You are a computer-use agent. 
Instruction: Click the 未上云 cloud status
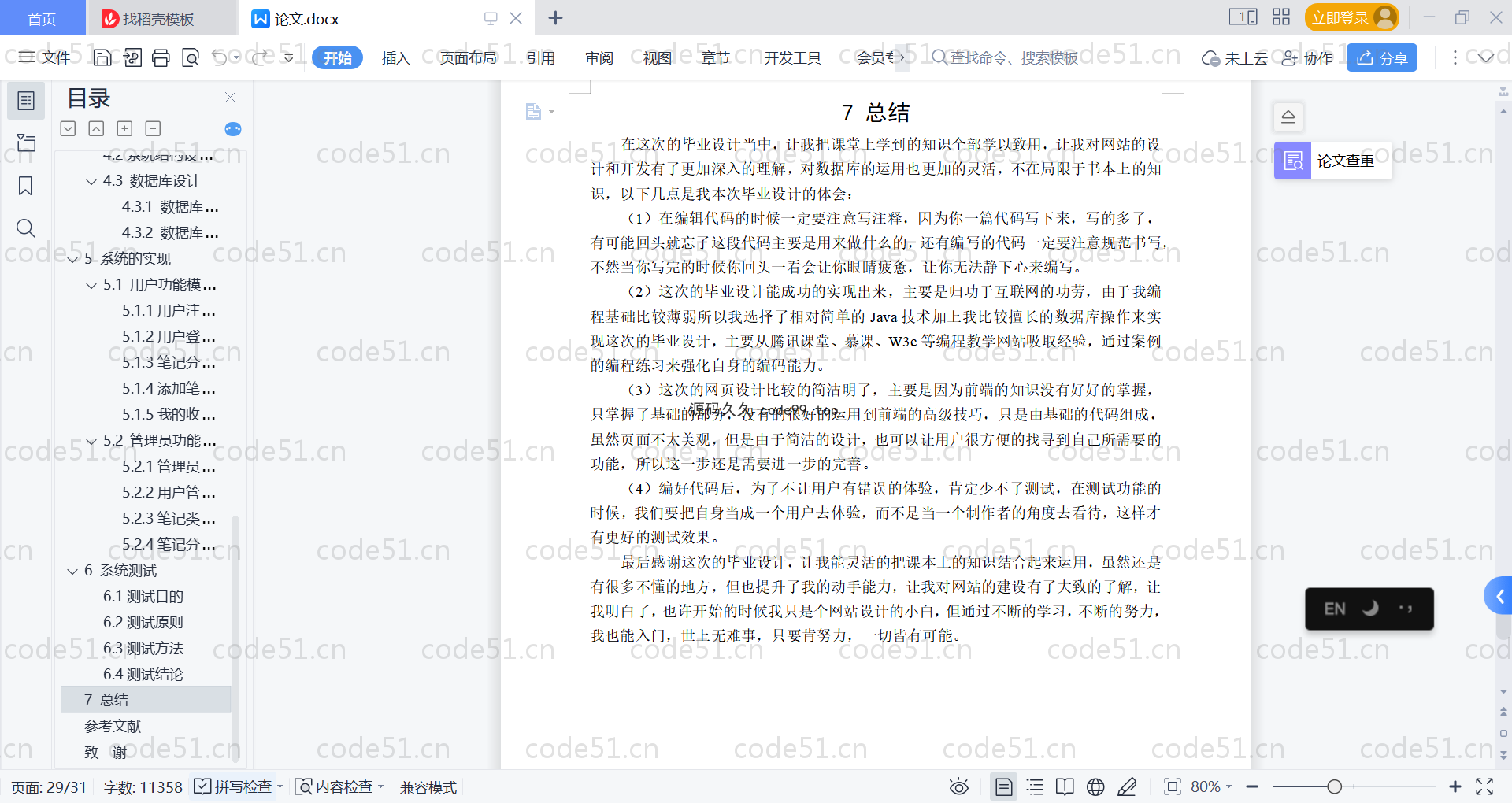[x=1234, y=57]
